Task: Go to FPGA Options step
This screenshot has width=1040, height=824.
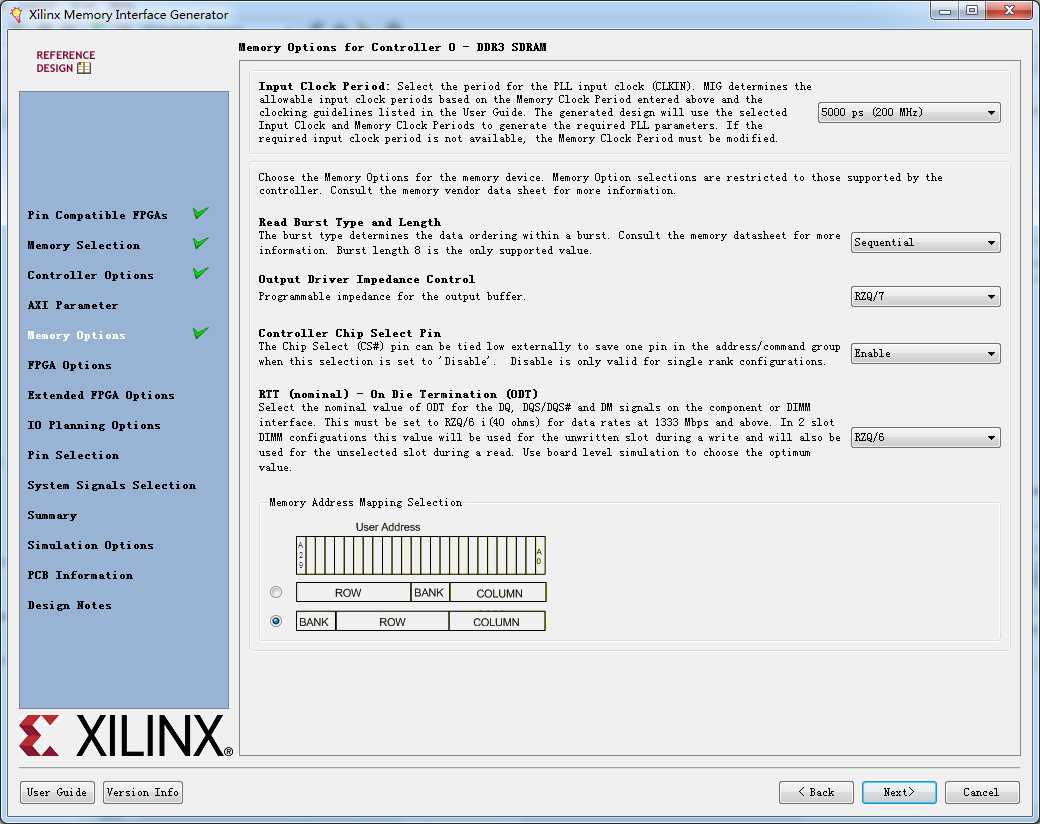Action: click(70, 366)
